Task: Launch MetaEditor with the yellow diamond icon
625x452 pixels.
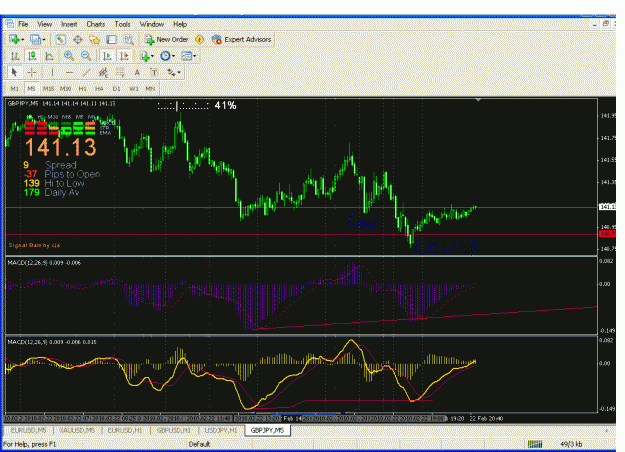Action: [x=199, y=39]
